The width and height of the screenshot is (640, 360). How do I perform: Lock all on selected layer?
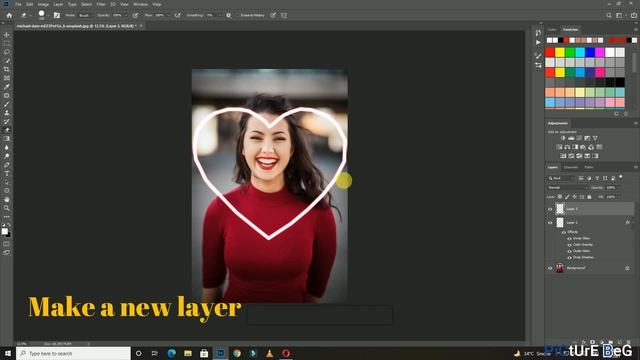pyautogui.click(x=589, y=197)
